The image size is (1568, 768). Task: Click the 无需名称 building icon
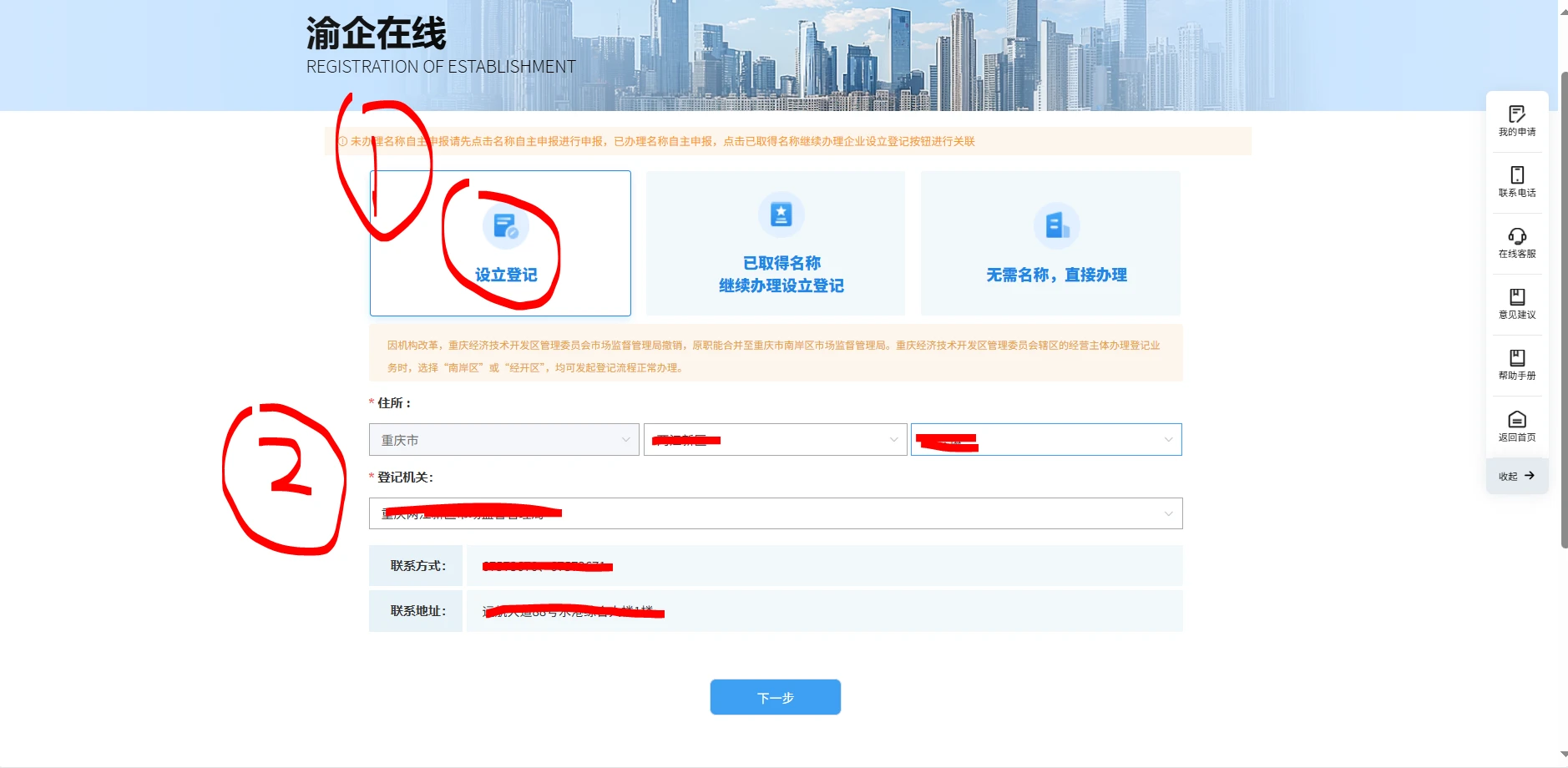tap(1056, 225)
